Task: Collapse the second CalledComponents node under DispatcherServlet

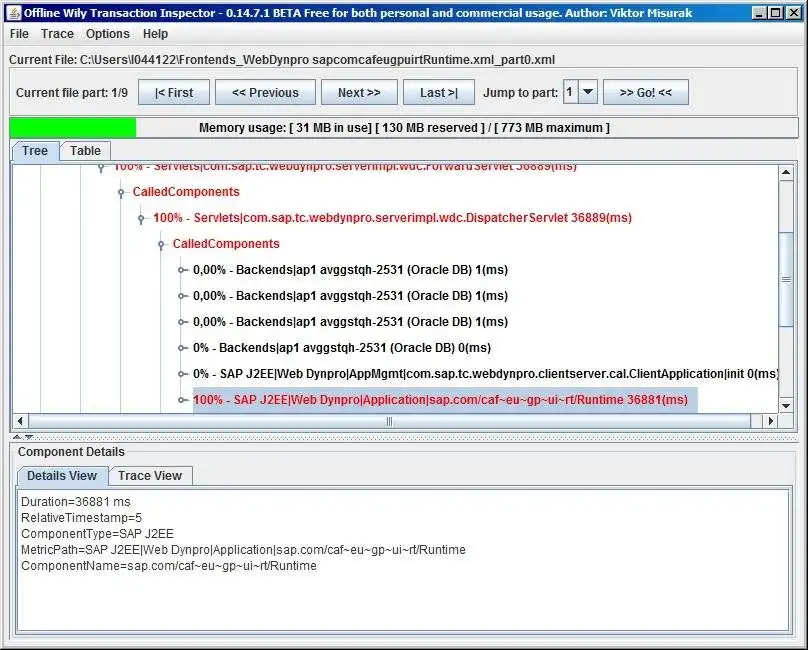Action: (x=161, y=245)
